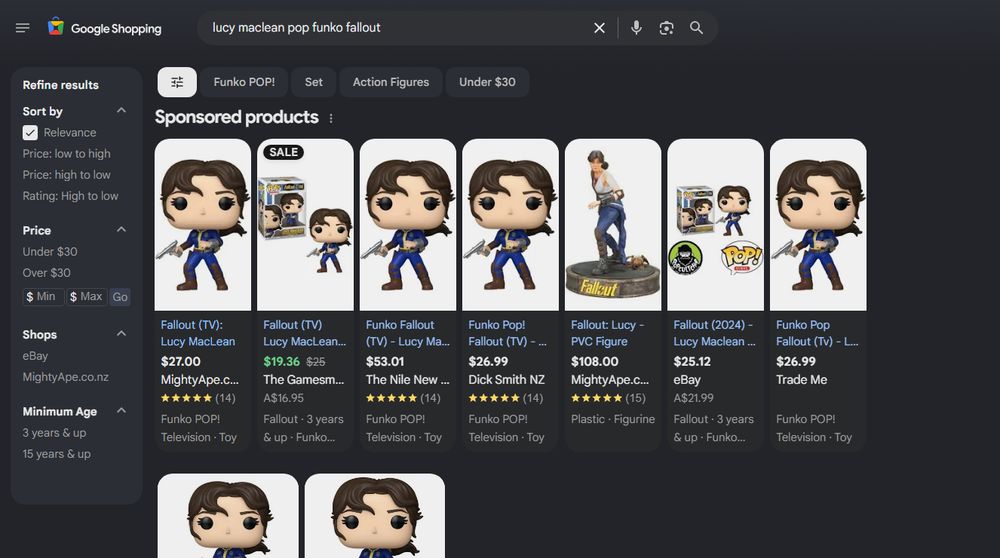Open Sponsored products info menu

(331, 118)
